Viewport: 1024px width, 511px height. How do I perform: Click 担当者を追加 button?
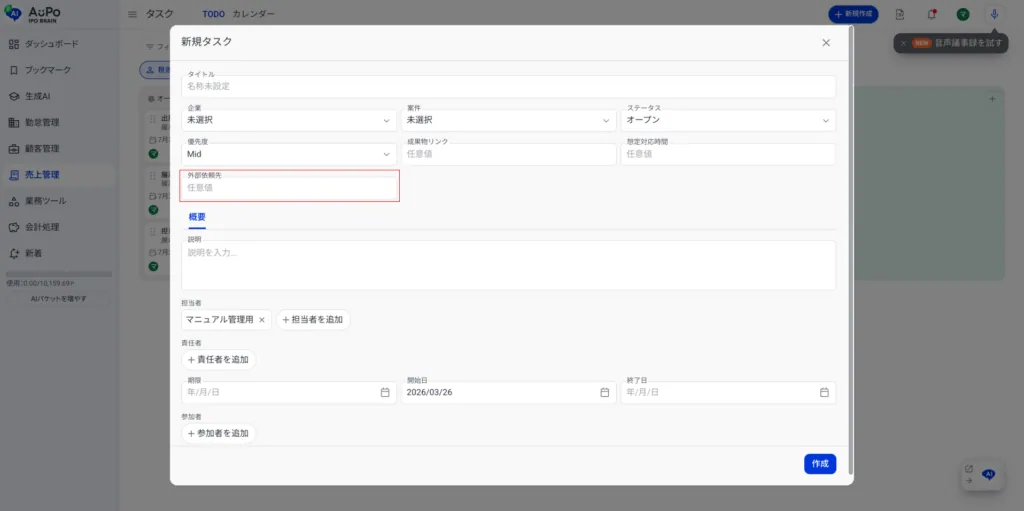tap(313, 320)
